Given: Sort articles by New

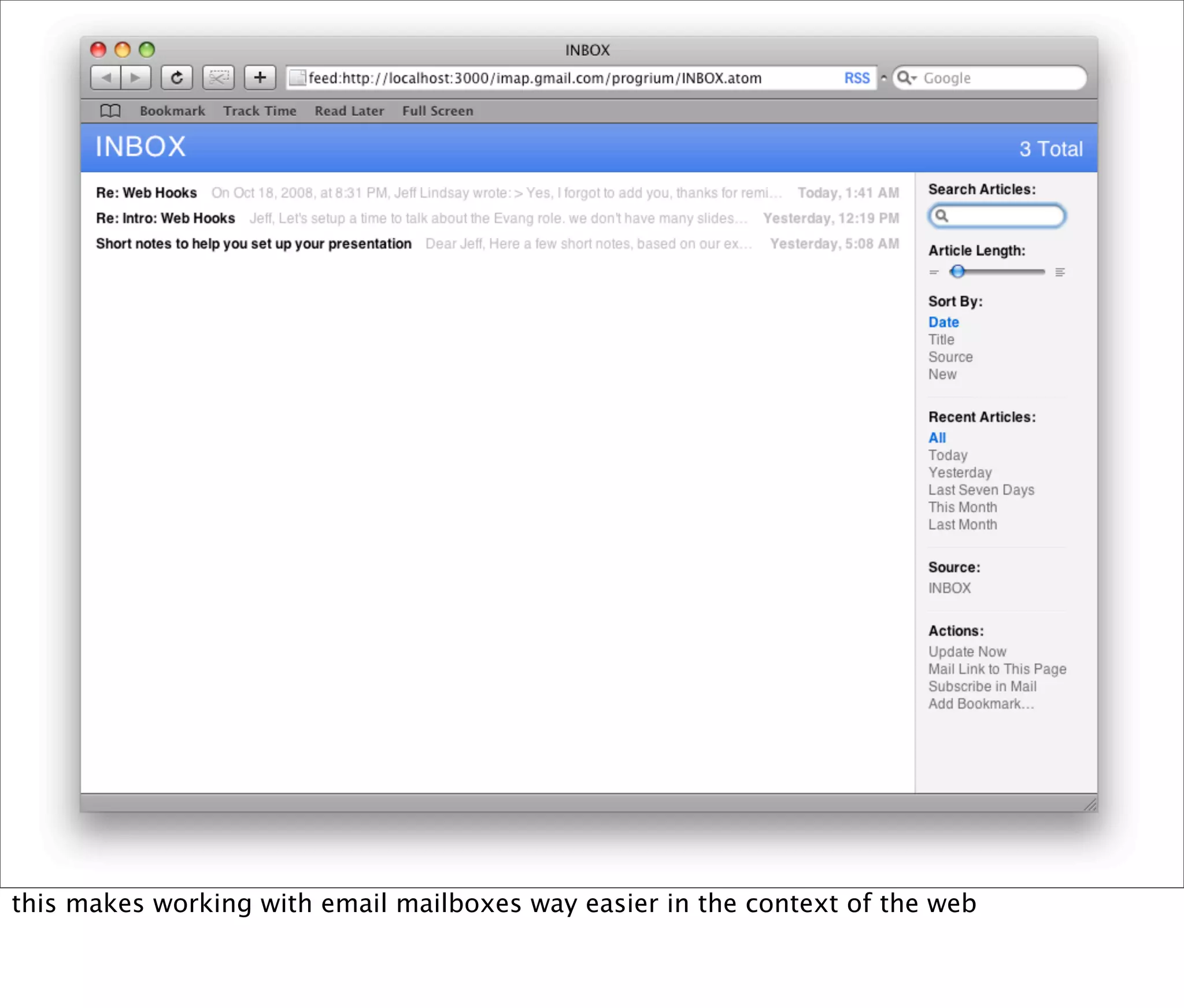Looking at the screenshot, I should coord(942,374).
